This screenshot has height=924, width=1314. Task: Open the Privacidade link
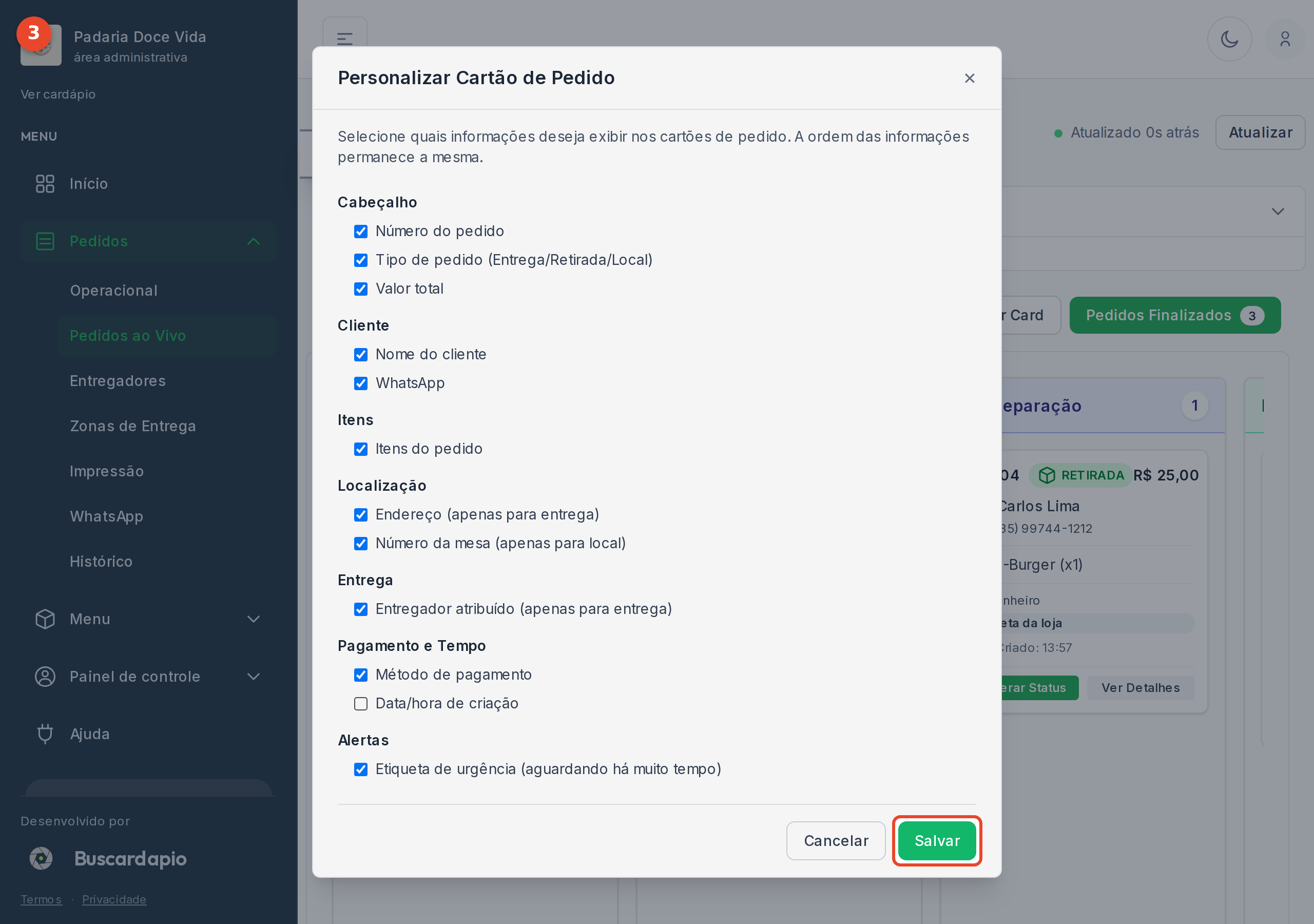pos(114,899)
